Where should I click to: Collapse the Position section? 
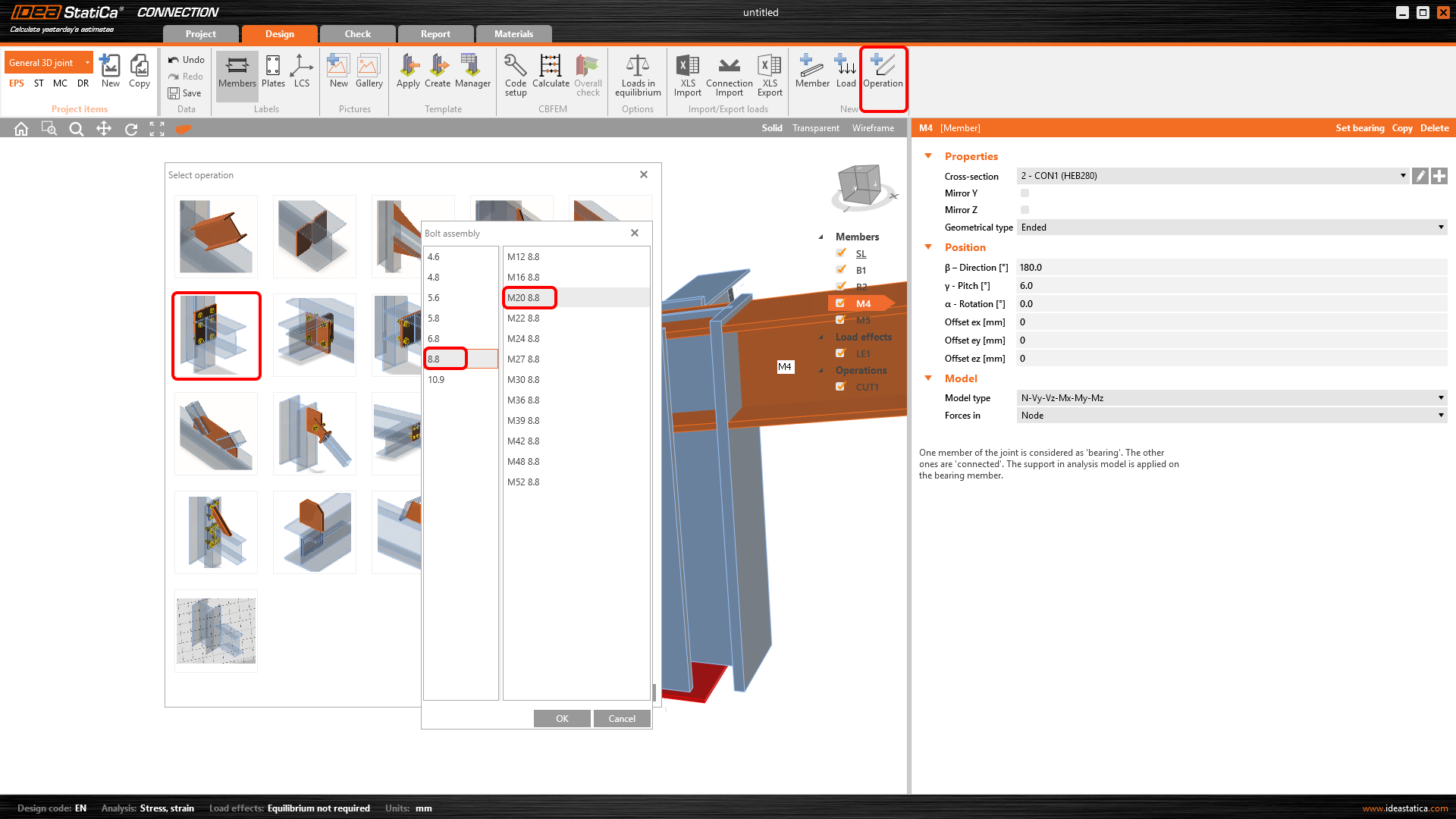pyautogui.click(x=928, y=247)
